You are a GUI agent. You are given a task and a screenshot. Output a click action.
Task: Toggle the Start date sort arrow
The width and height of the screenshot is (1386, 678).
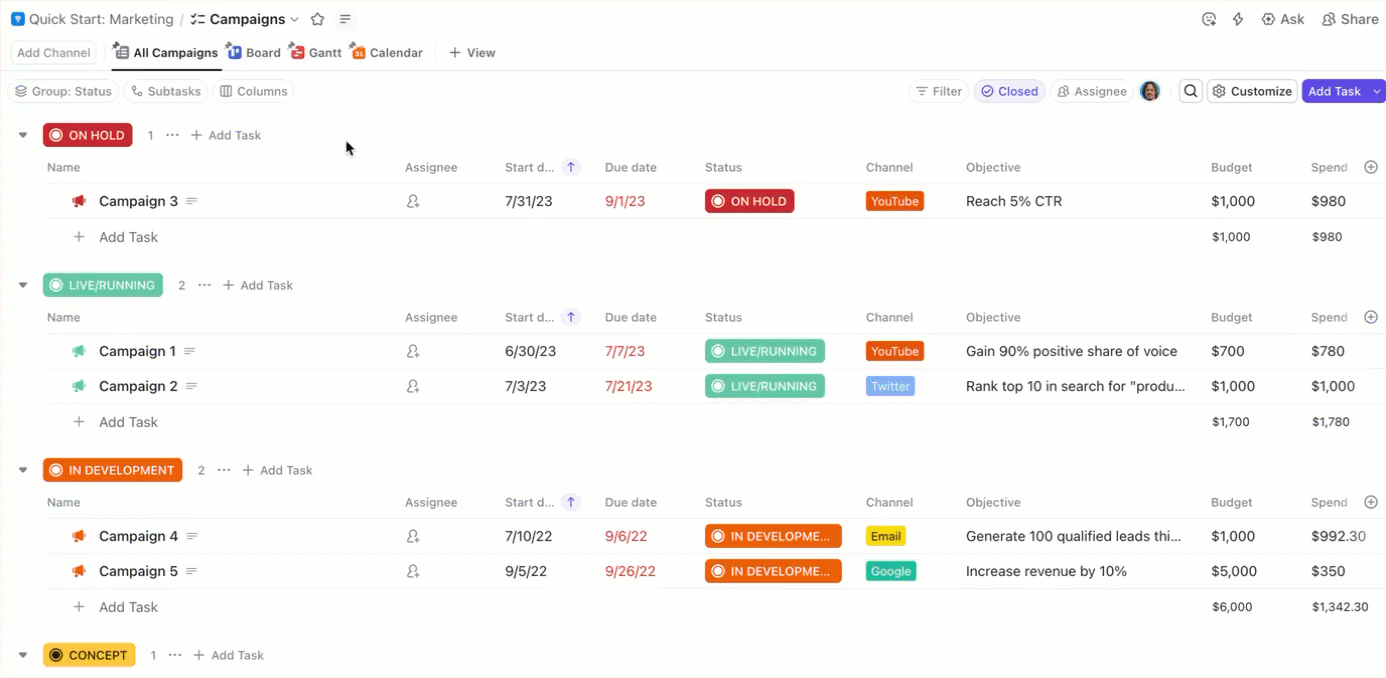[x=570, y=167]
